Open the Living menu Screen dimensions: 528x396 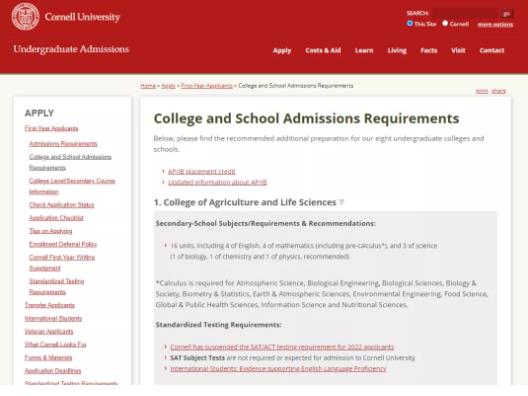click(x=397, y=51)
